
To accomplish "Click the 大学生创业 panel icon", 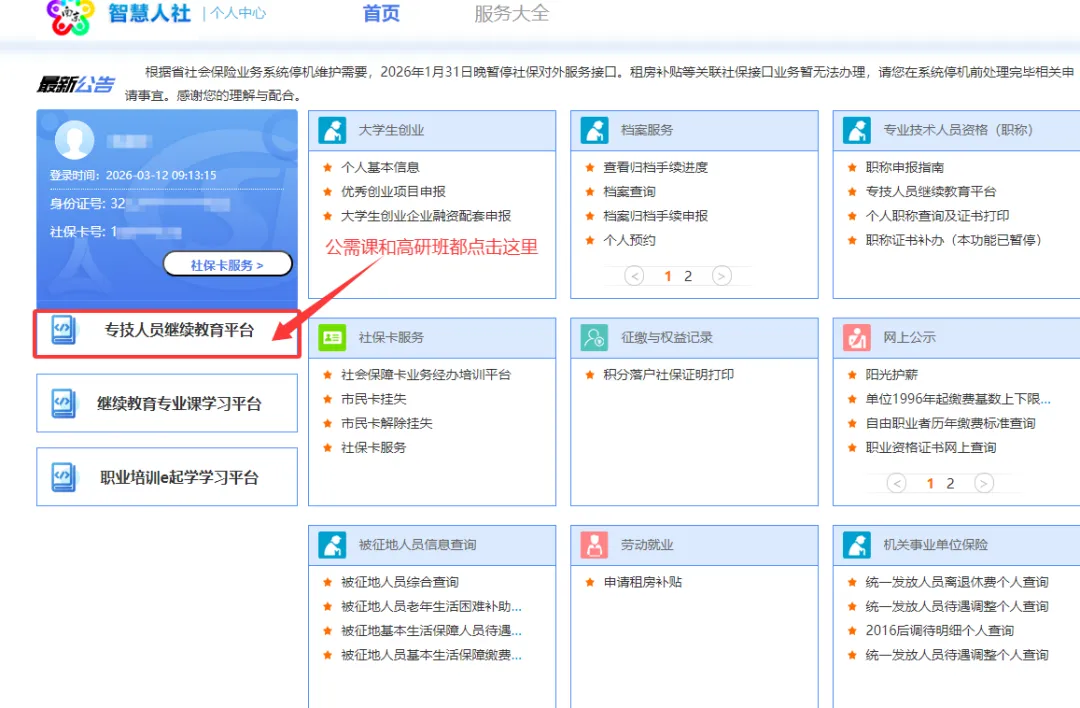I will pyautogui.click(x=332, y=130).
